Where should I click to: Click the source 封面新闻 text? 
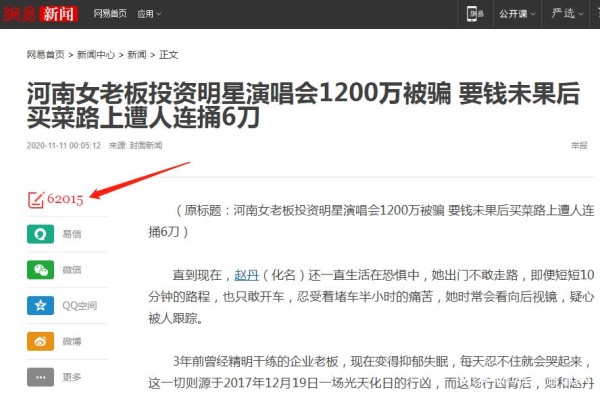146,145
